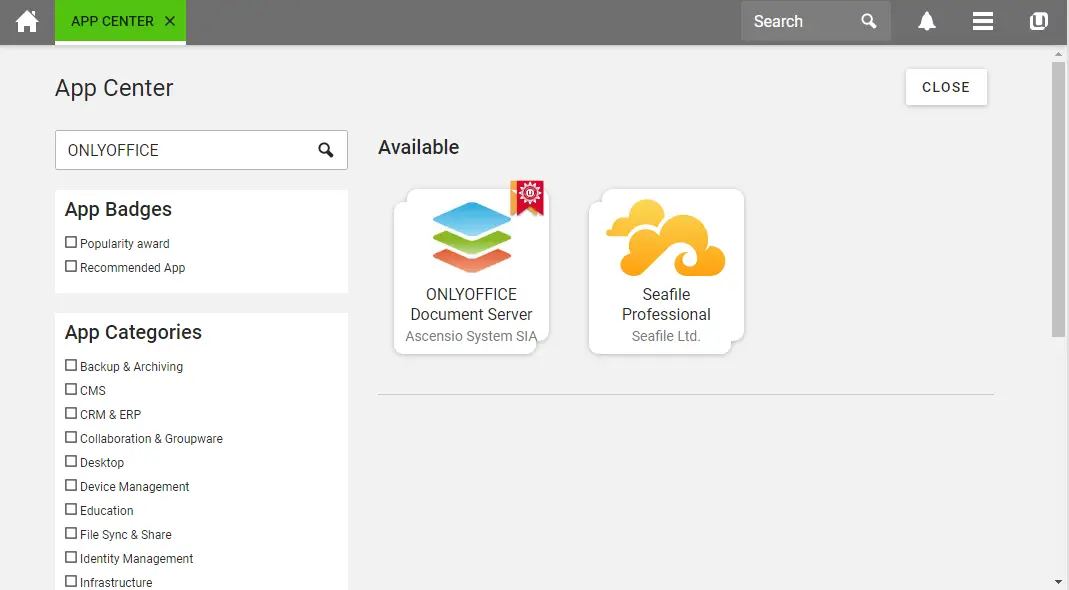Switch to the APP CENTER tab

click(110, 18)
